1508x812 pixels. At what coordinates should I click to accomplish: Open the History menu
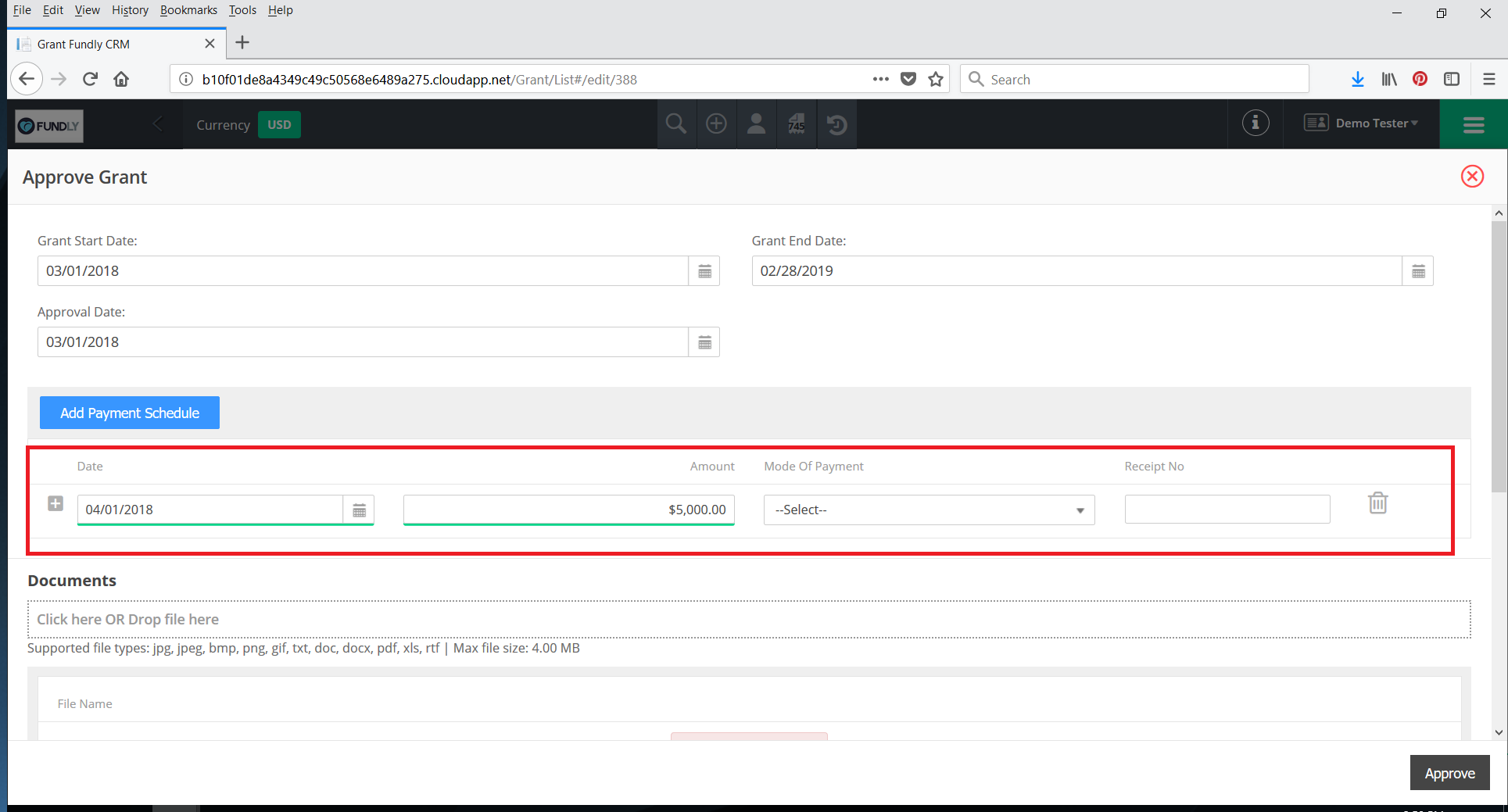130,10
